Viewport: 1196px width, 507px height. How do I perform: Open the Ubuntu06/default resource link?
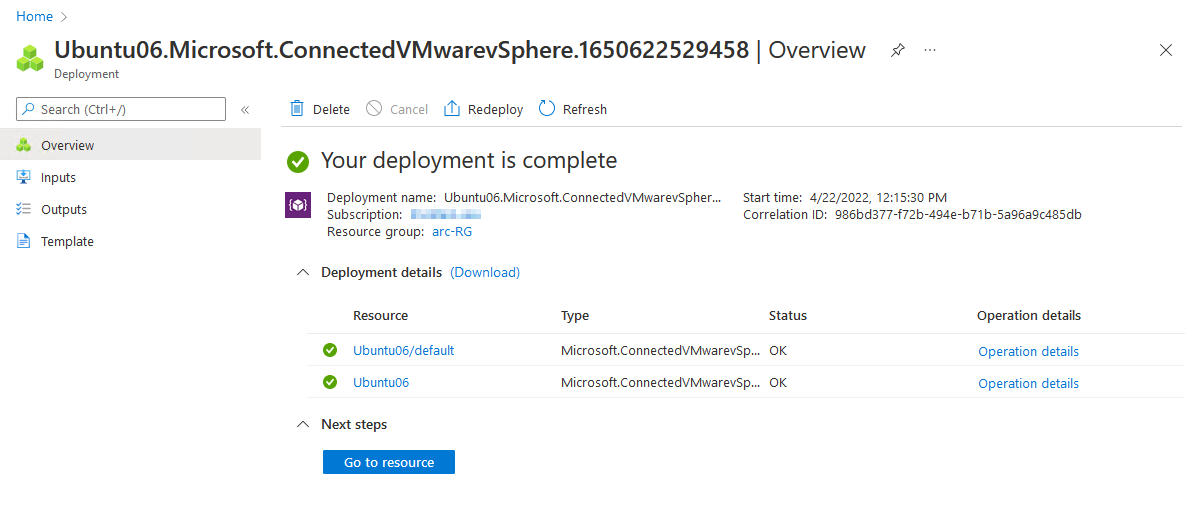pos(403,351)
